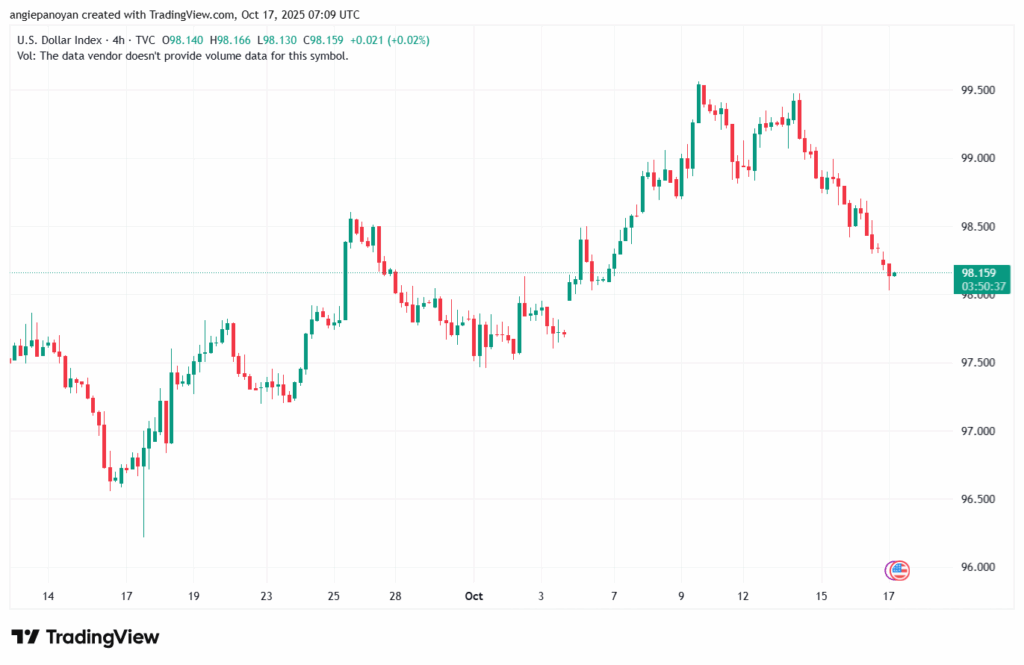1024x665 pixels.
Task: Click the US flag economic event icon
Action: pyautogui.click(x=897, y=570)
